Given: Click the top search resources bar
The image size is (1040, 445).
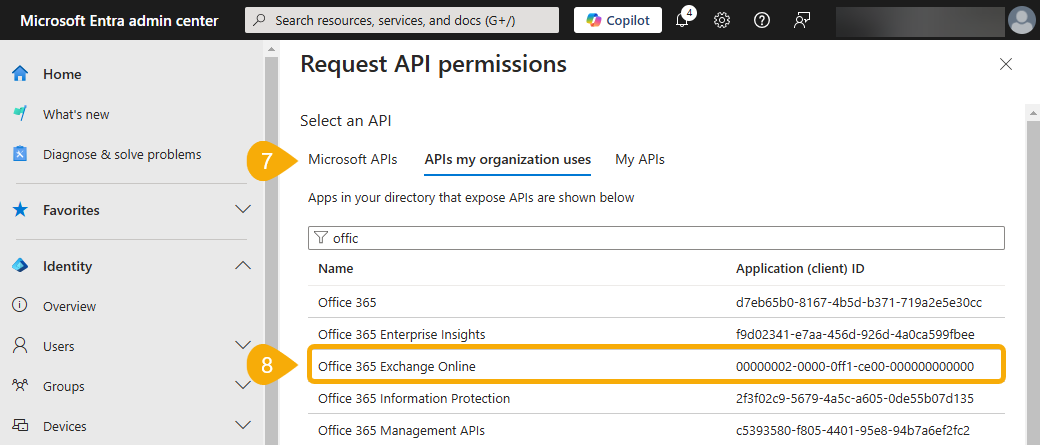Looking at the screenshot, I should (x=402, y=20).
